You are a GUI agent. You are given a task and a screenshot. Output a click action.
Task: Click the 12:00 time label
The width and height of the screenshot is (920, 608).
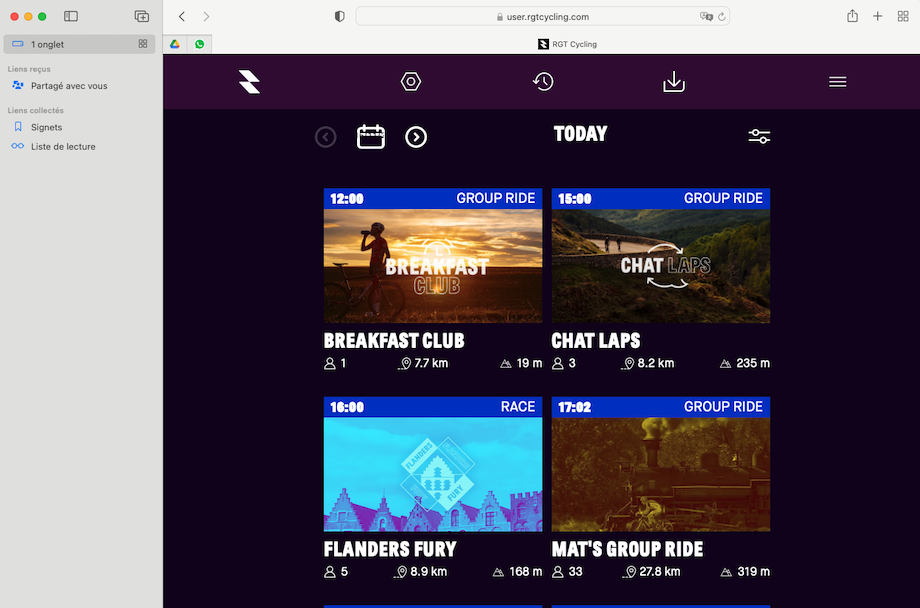click(x=347, y=199)
